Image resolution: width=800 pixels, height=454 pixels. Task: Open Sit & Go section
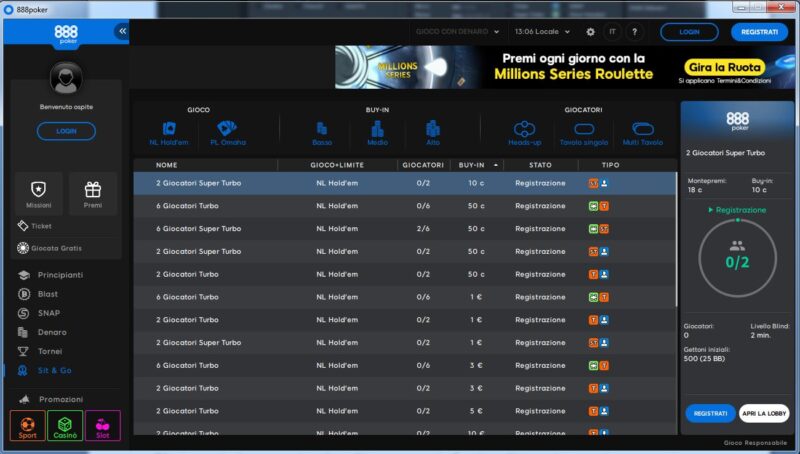click(44, 370)
